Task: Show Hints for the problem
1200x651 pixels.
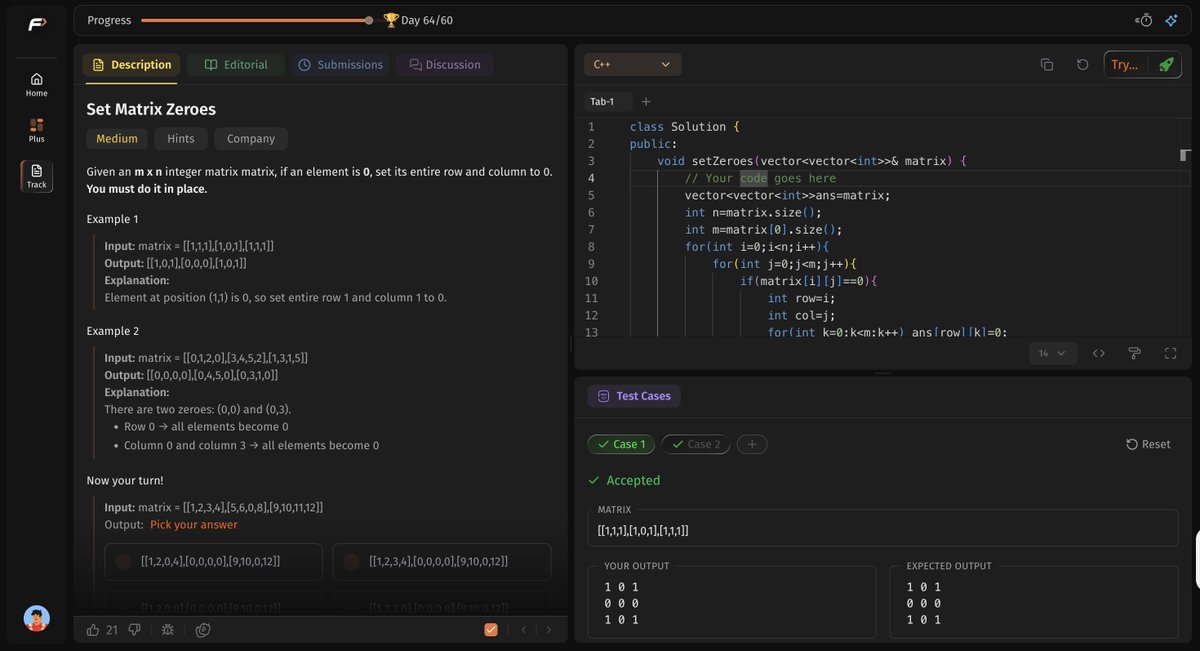Action: (181, 139)
